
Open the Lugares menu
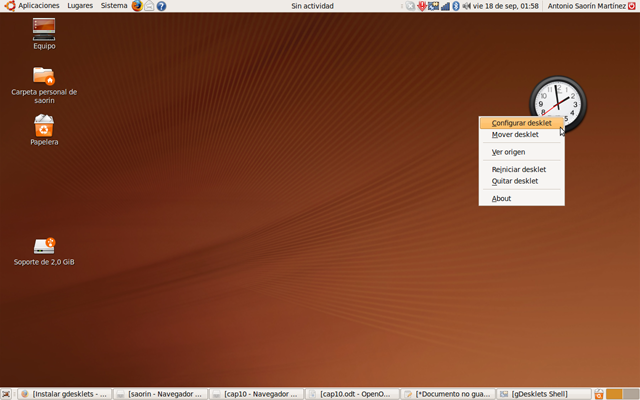point(80,6)
